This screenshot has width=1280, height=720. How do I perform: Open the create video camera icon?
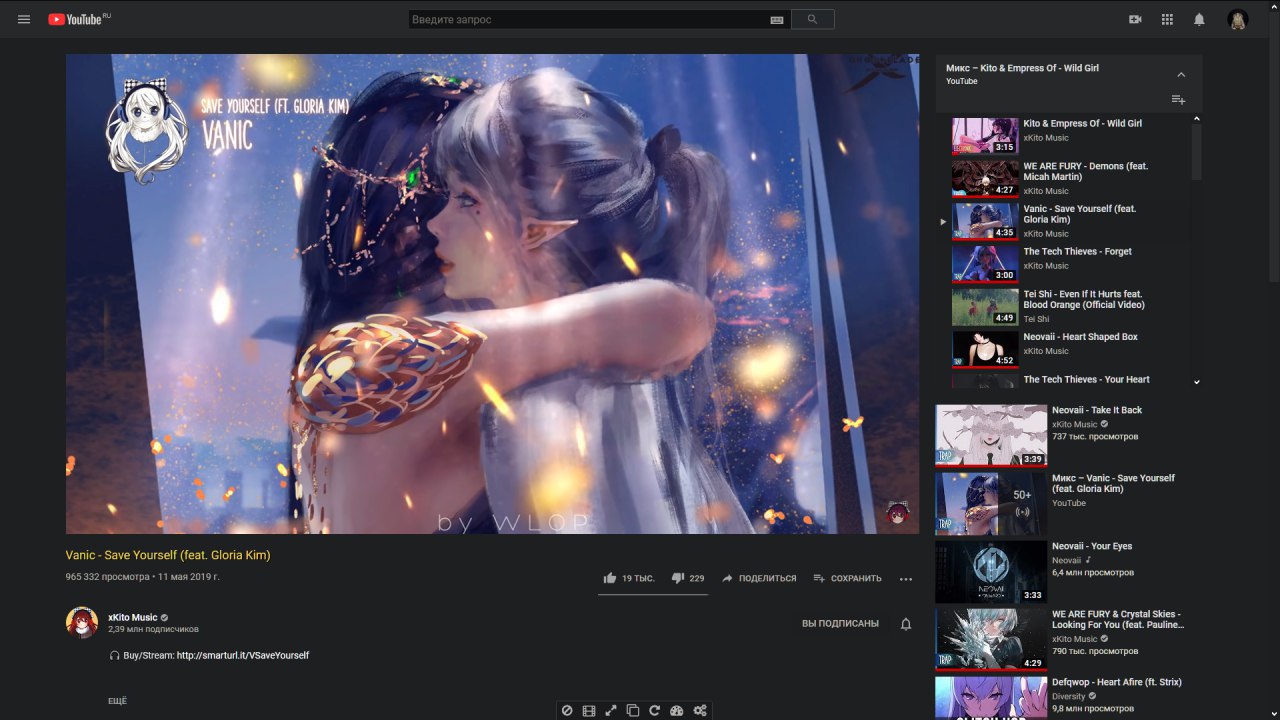coord(1135,19)
